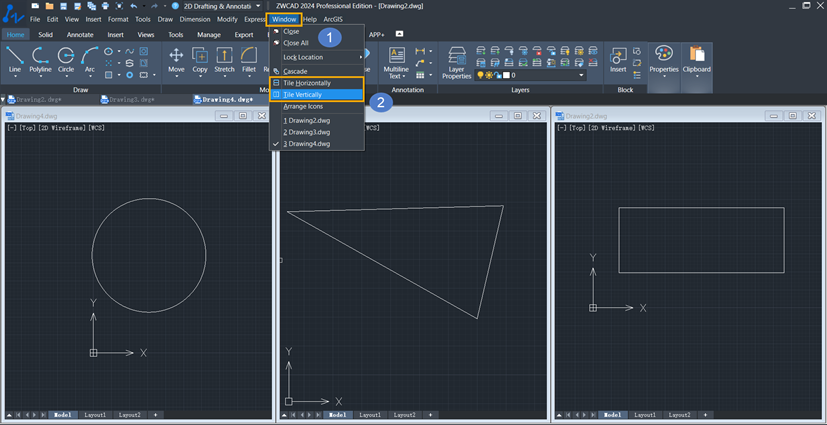
Task: Toggle layer 0 freeze sun icon
Action: pyautogui.click(x=489, y=75)
